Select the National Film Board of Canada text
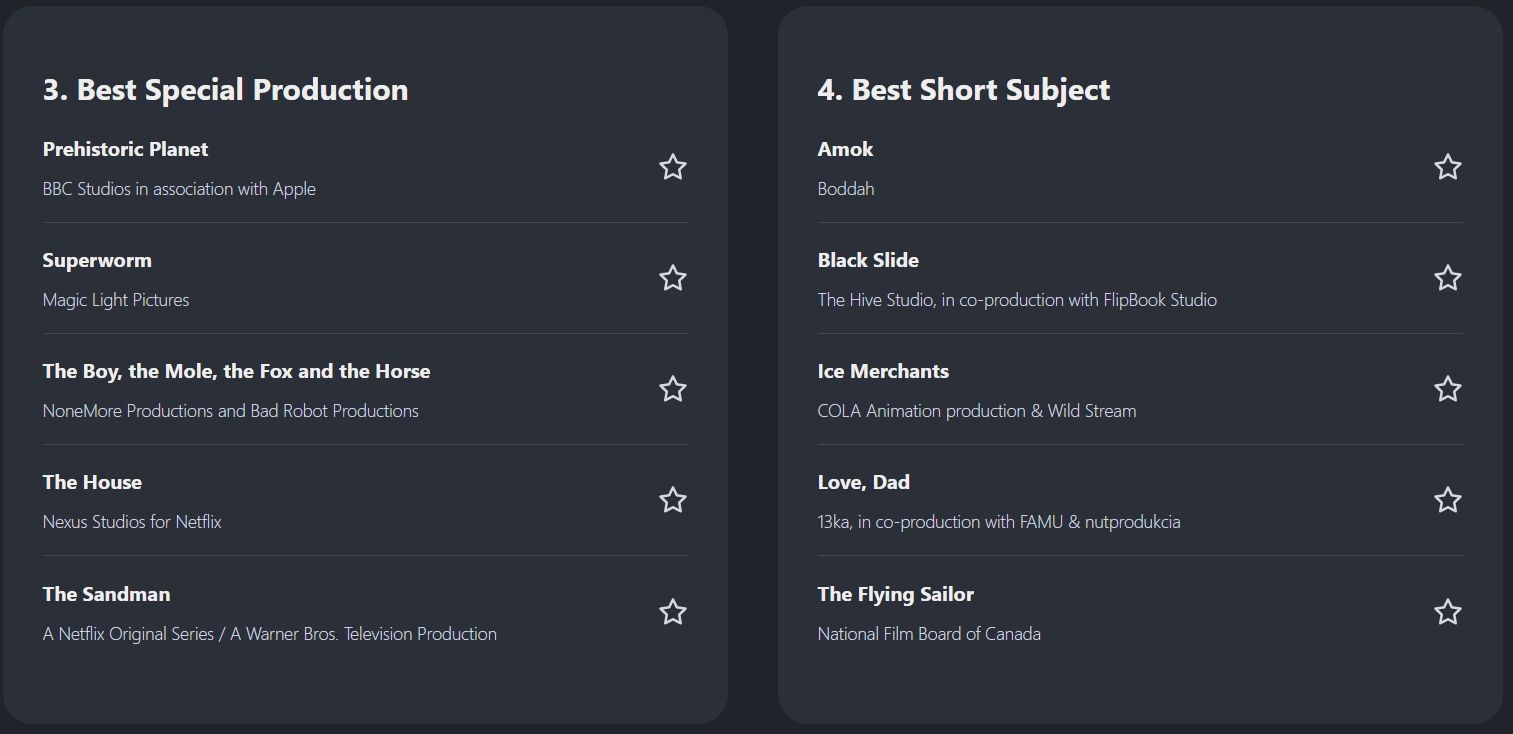This screenshot has width=1513, height=734. click(928, 634)
